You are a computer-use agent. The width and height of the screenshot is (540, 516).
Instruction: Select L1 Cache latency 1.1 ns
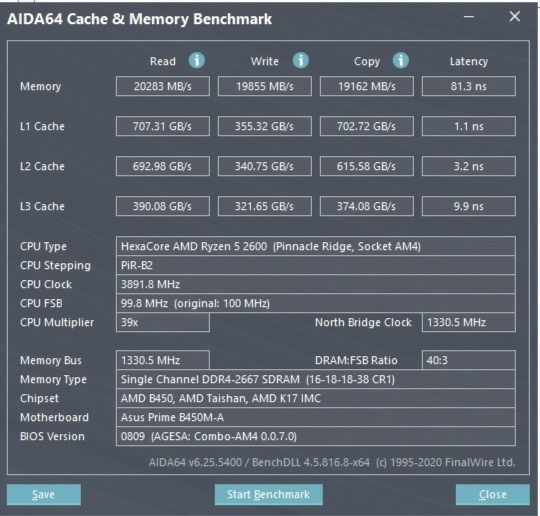[469, 126]
